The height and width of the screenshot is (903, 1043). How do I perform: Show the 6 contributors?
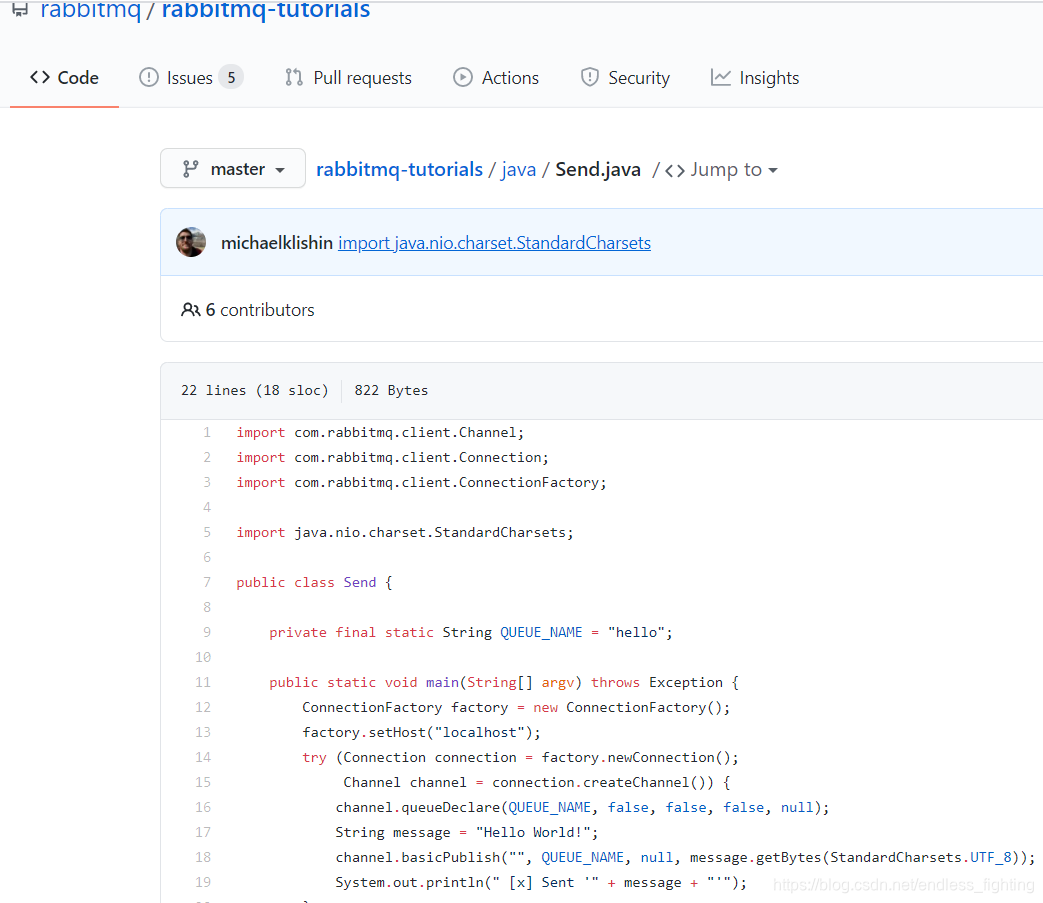259,310
